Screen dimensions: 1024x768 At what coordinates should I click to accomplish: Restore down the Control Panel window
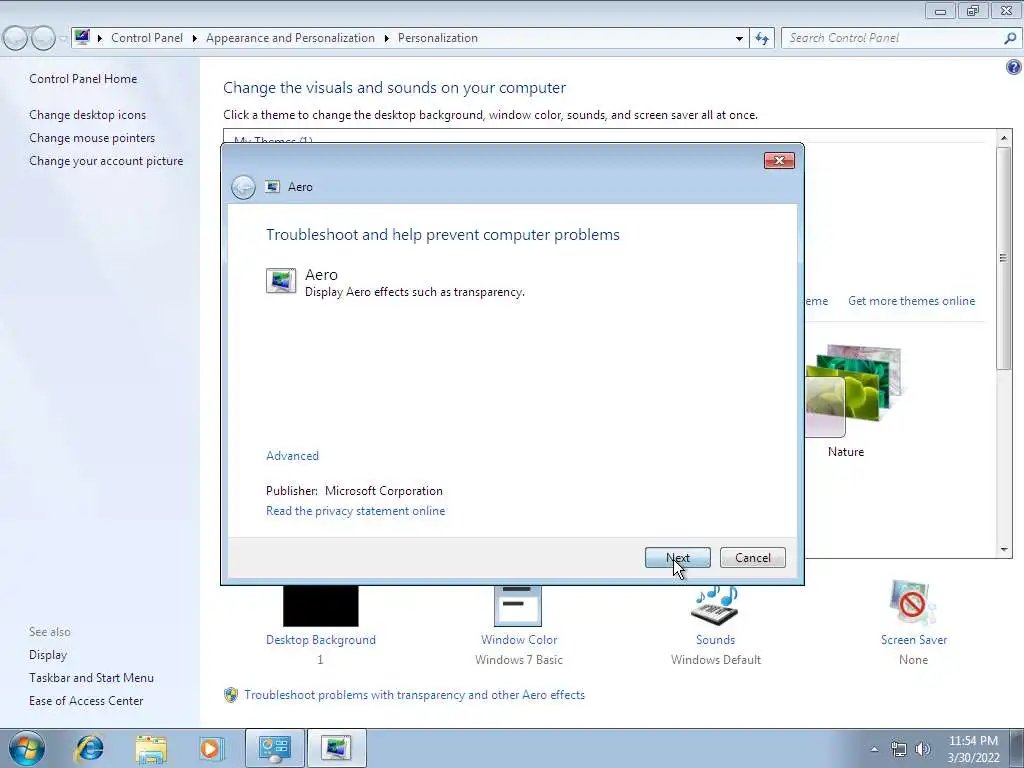(973, 10)
